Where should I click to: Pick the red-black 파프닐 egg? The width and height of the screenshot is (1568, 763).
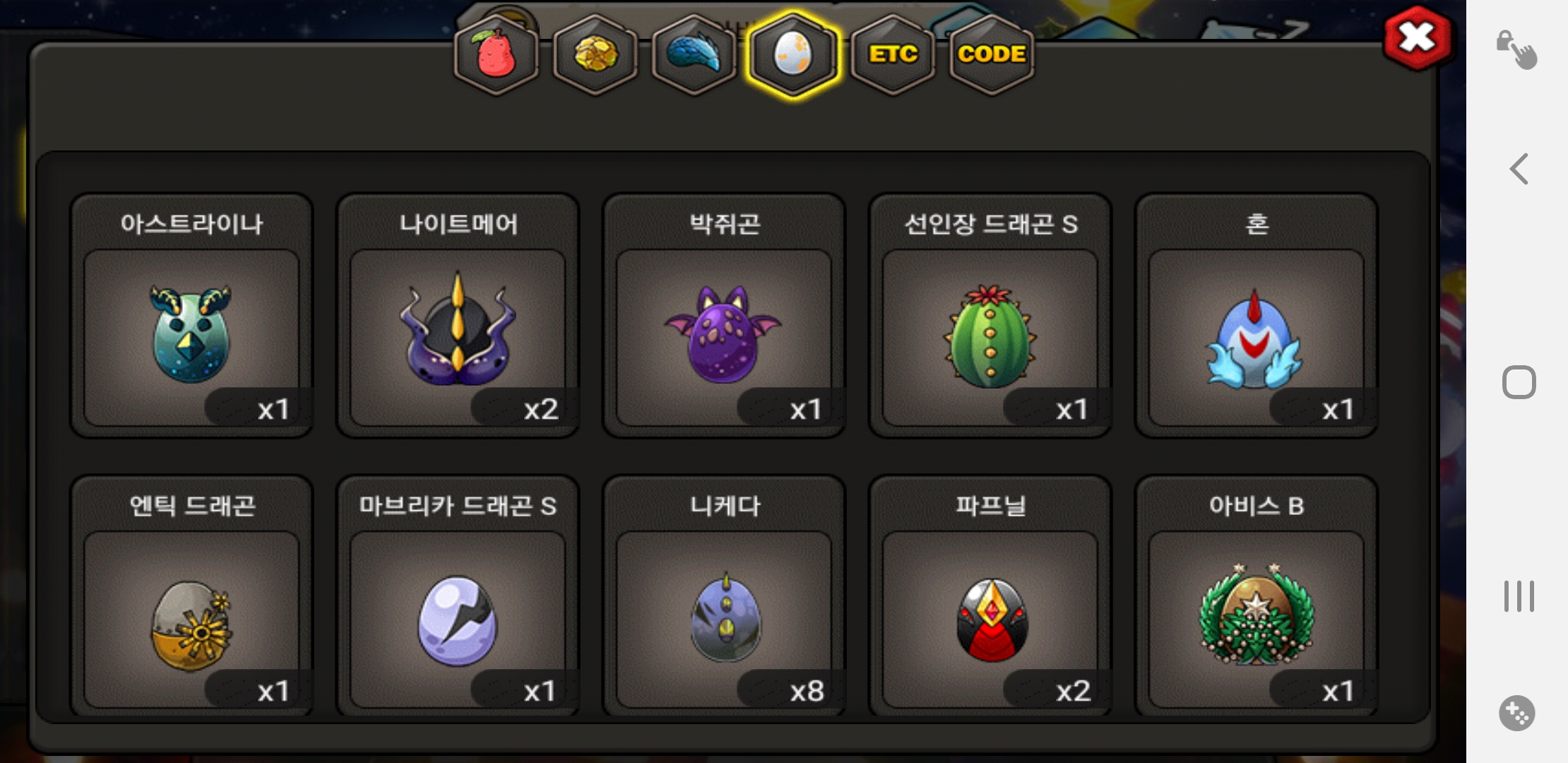[x=990, y=596]
